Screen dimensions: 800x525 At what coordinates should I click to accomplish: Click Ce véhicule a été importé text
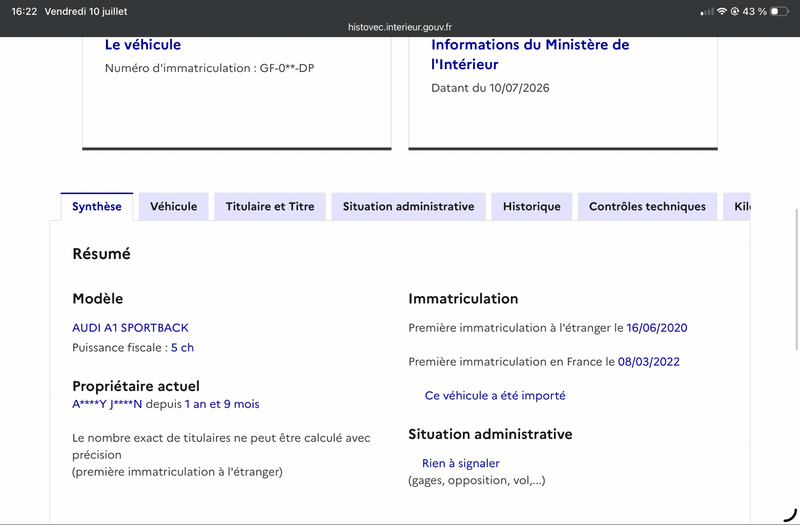(x=495, y=395)
